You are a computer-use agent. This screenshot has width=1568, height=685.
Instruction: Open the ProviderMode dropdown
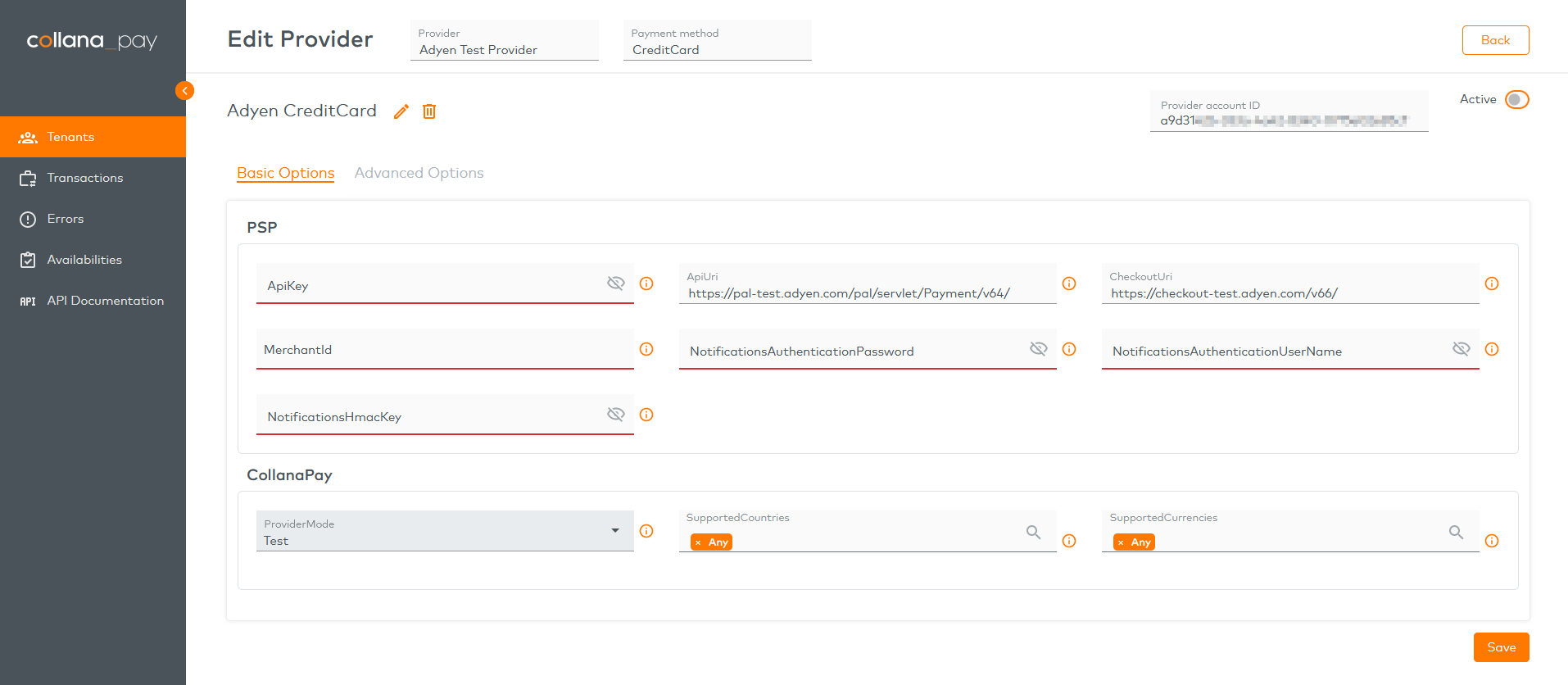click(x=445, y=531)
